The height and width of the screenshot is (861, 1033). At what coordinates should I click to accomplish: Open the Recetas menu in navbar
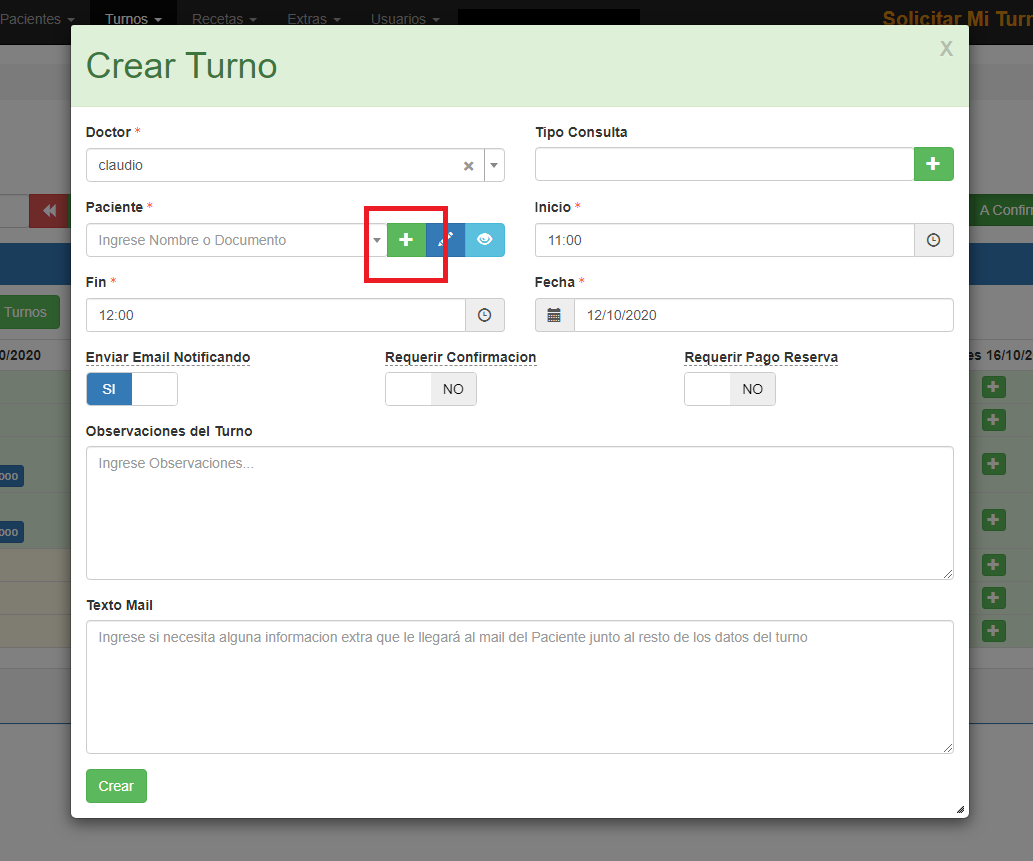224,19
